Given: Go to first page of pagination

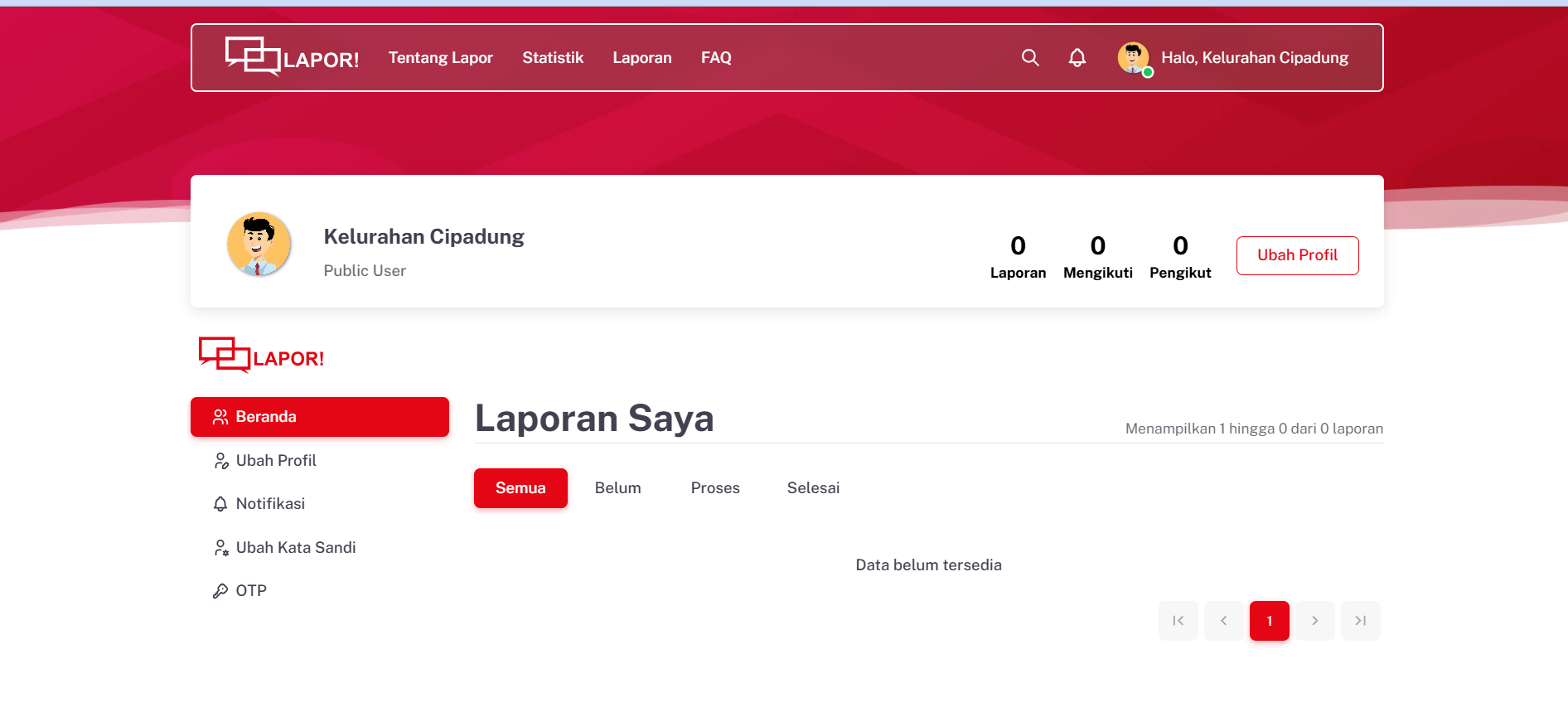Looking at the screenshot, I should point(1178,621).
